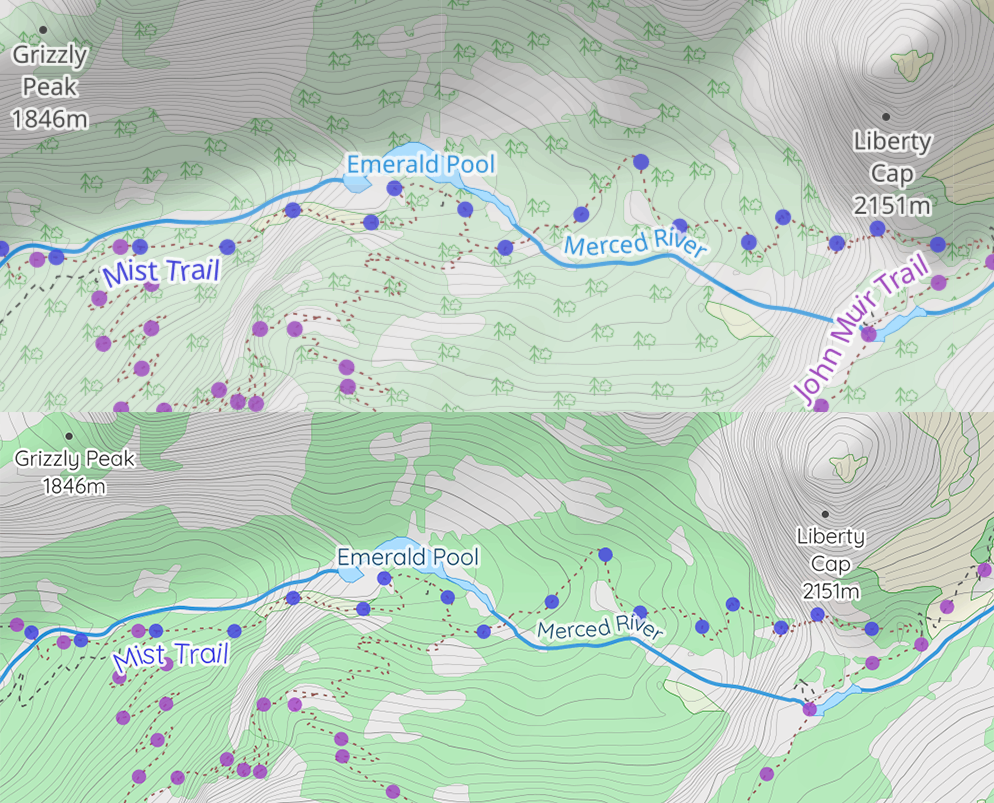The width and height of the screenshot is (994, 803).
Task: Click Emerald Pool label in upper map
Action: click(x=420, y=162)
